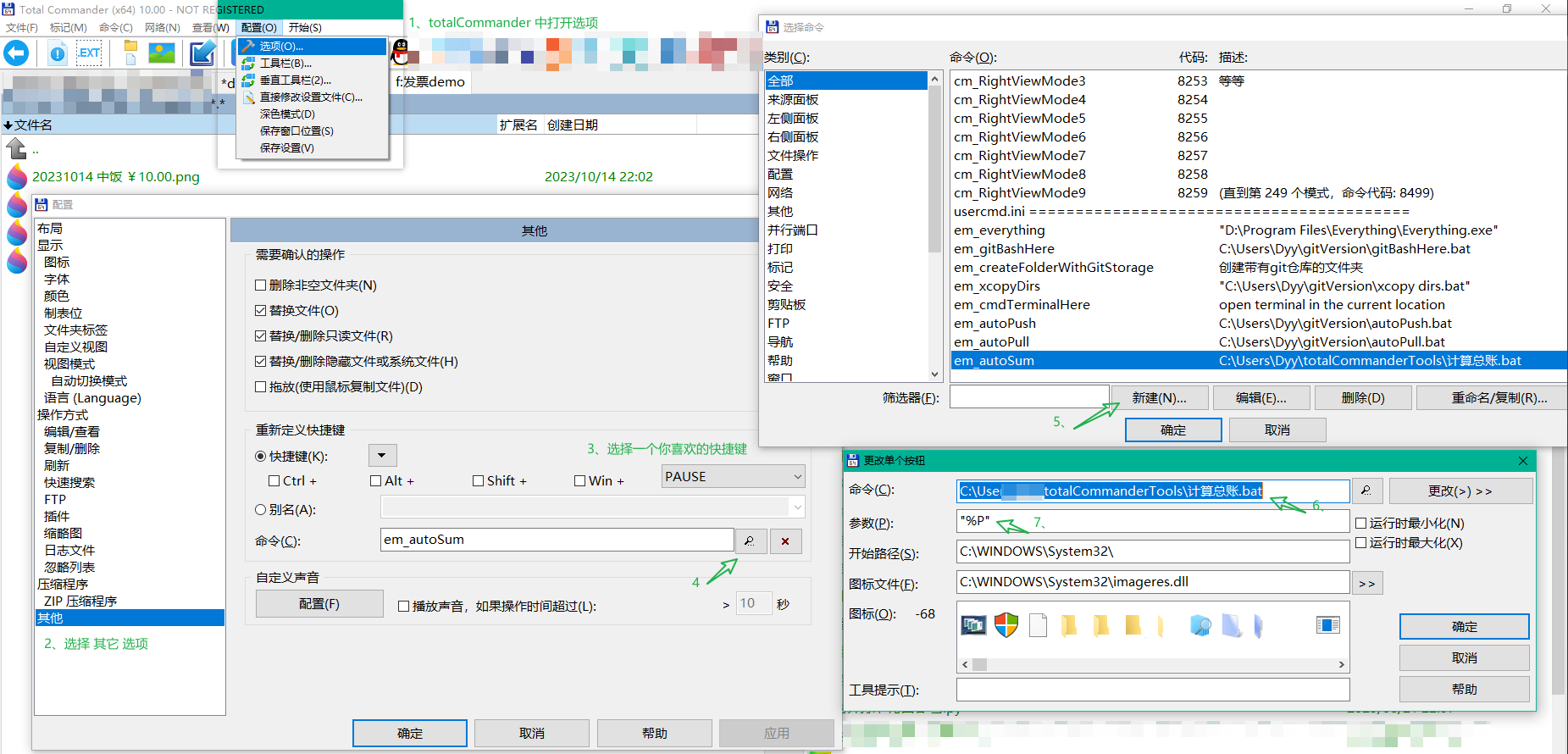Click the blue edit-arrow notepad toolbar icon
This screenshot has width=1568, height=754.
(x=202, y=53)
